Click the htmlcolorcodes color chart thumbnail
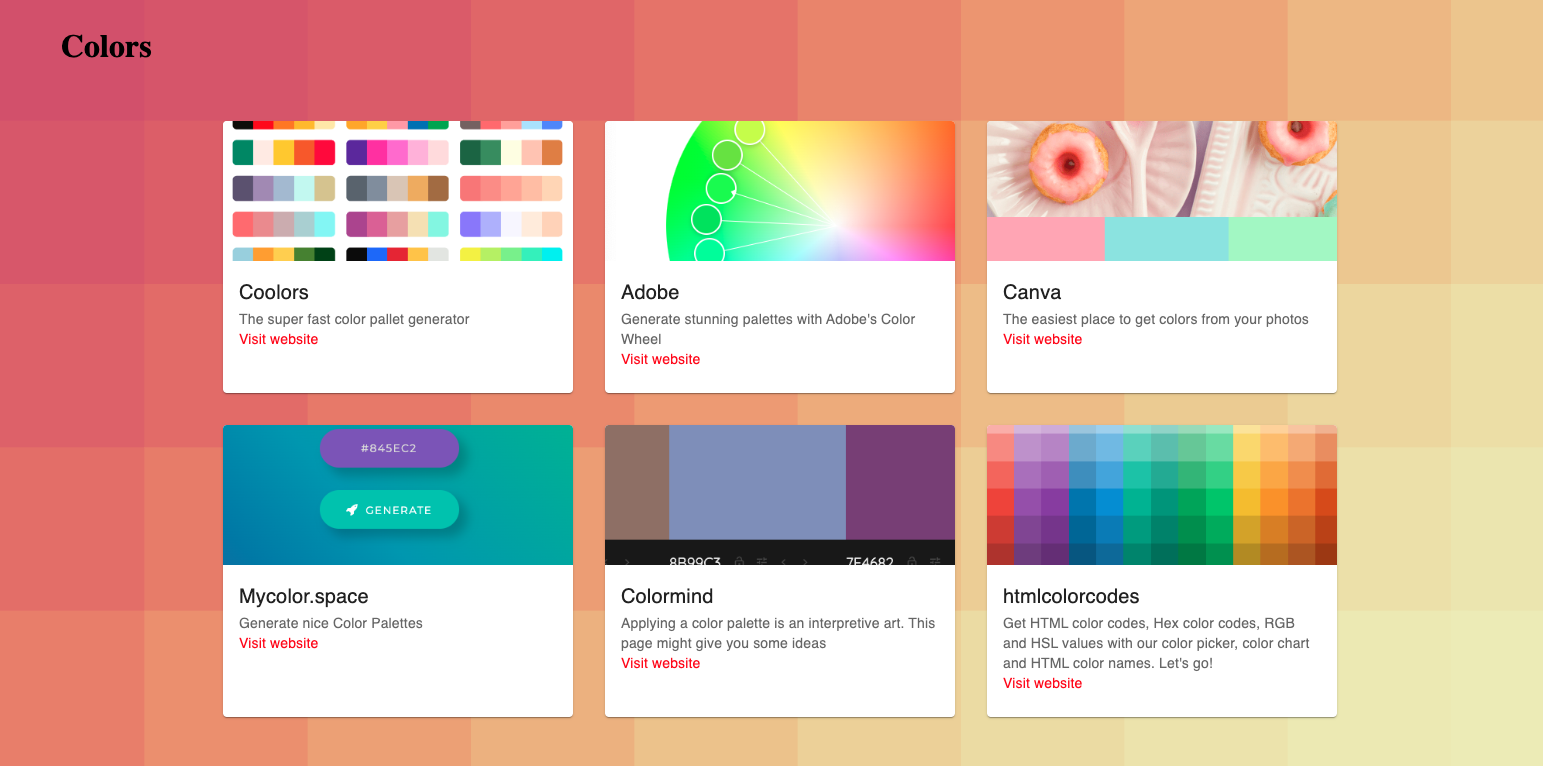 pos(1162,495)
